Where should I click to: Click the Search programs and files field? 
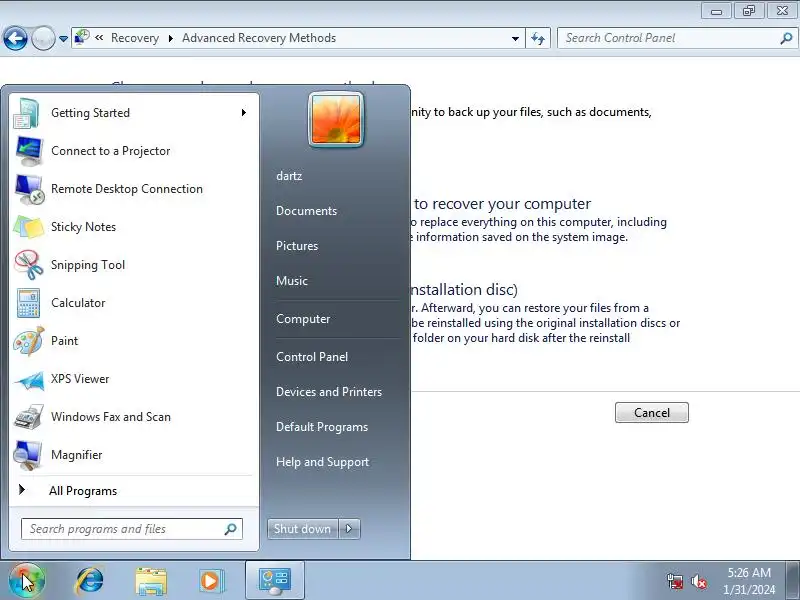click(132, 529)
